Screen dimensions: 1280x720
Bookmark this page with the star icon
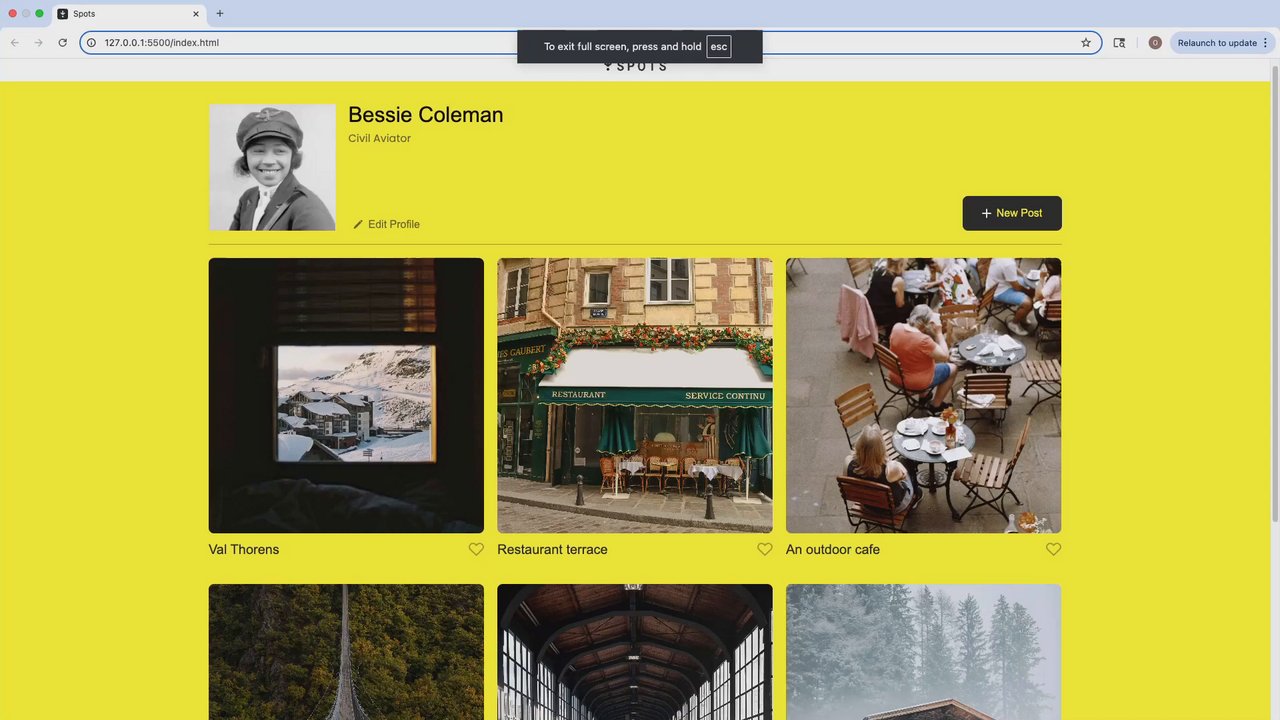point(1086,43)
